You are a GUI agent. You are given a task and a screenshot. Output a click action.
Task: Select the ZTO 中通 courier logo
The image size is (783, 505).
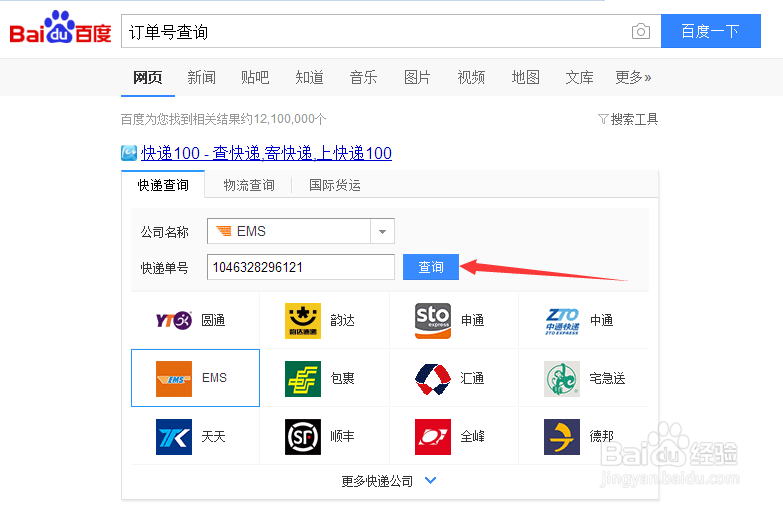click(x=562, y=321)
